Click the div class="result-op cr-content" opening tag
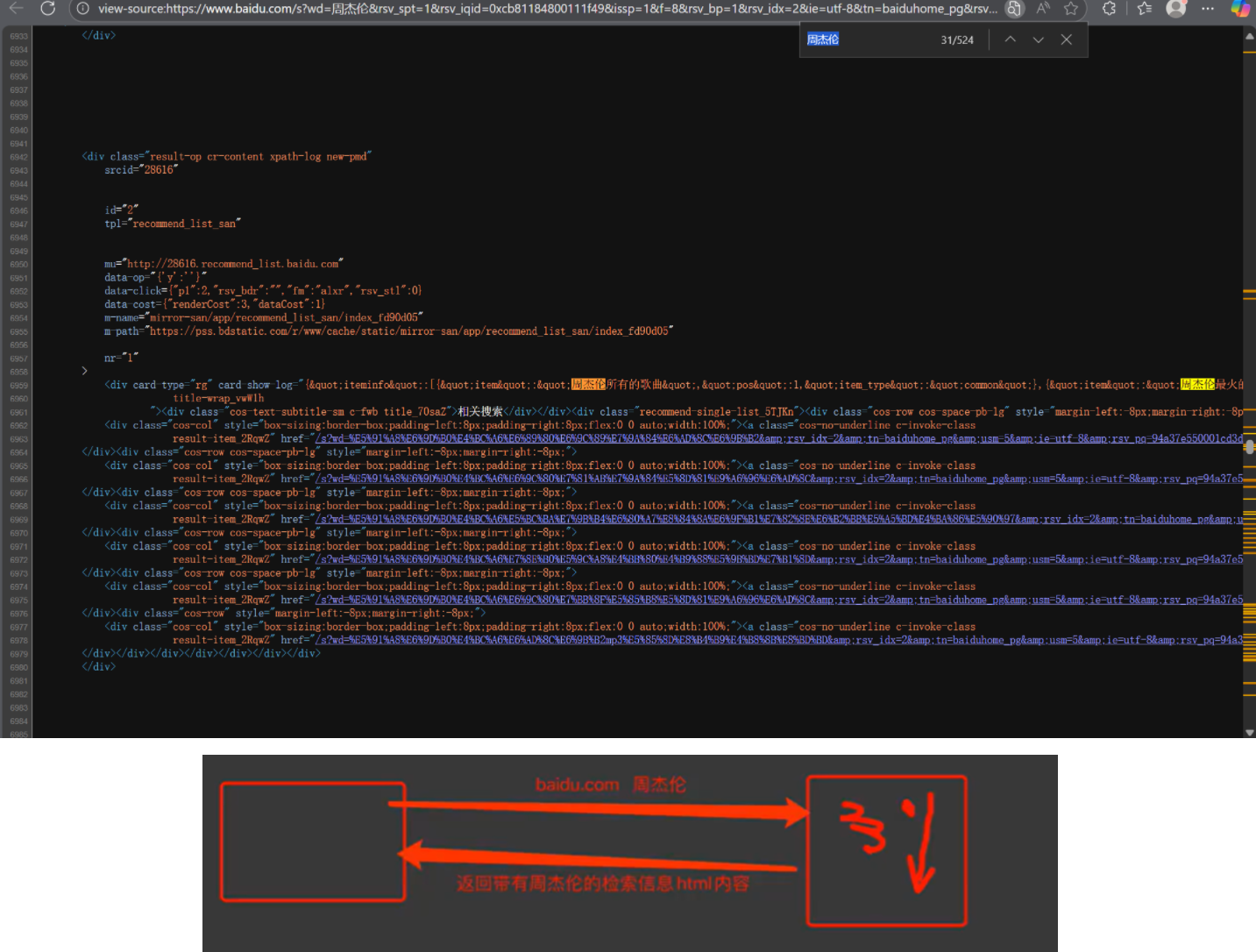The height and width of the screenshot is (952, 1256). tap(227, 157)
